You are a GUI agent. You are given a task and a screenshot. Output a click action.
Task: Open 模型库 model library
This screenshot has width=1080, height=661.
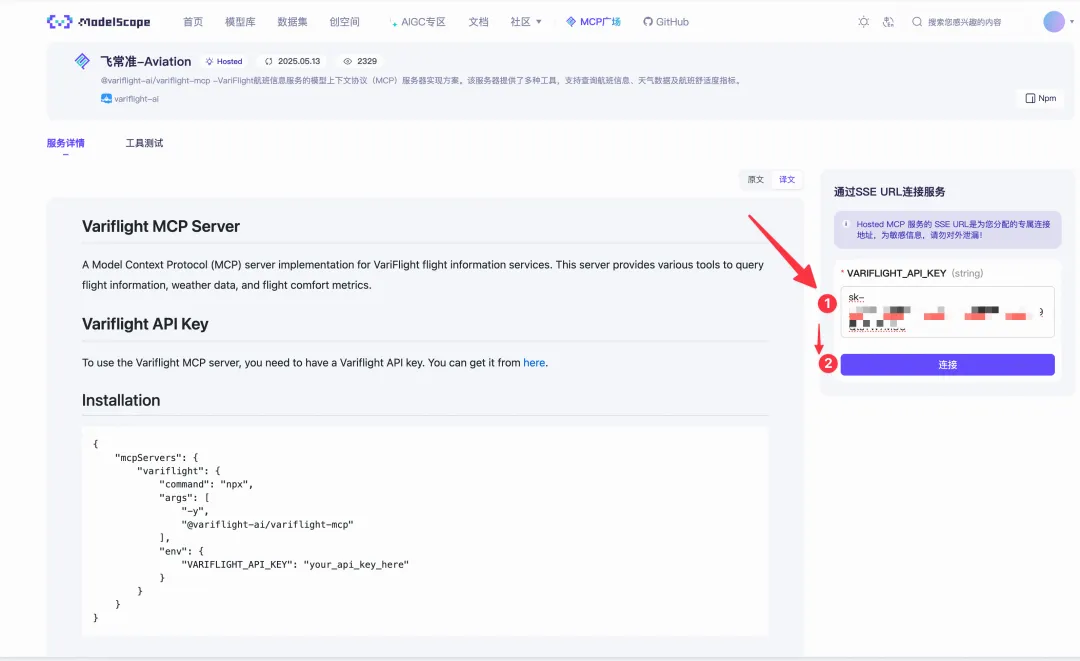tap(240, 22)
